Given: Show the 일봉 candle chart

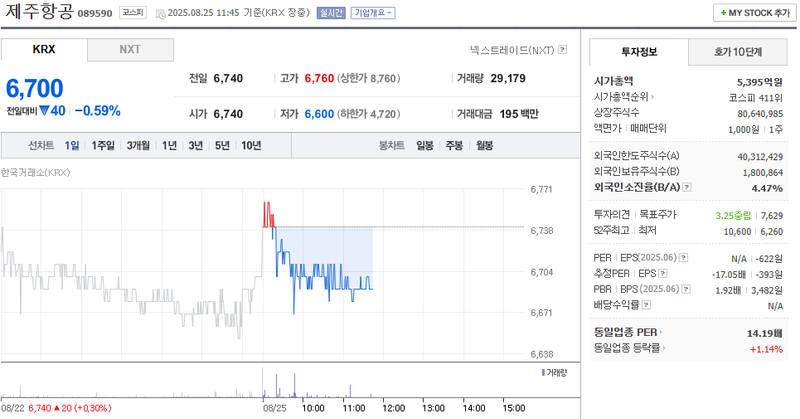Looking at the screenshot, I should [x=424, y=145].
